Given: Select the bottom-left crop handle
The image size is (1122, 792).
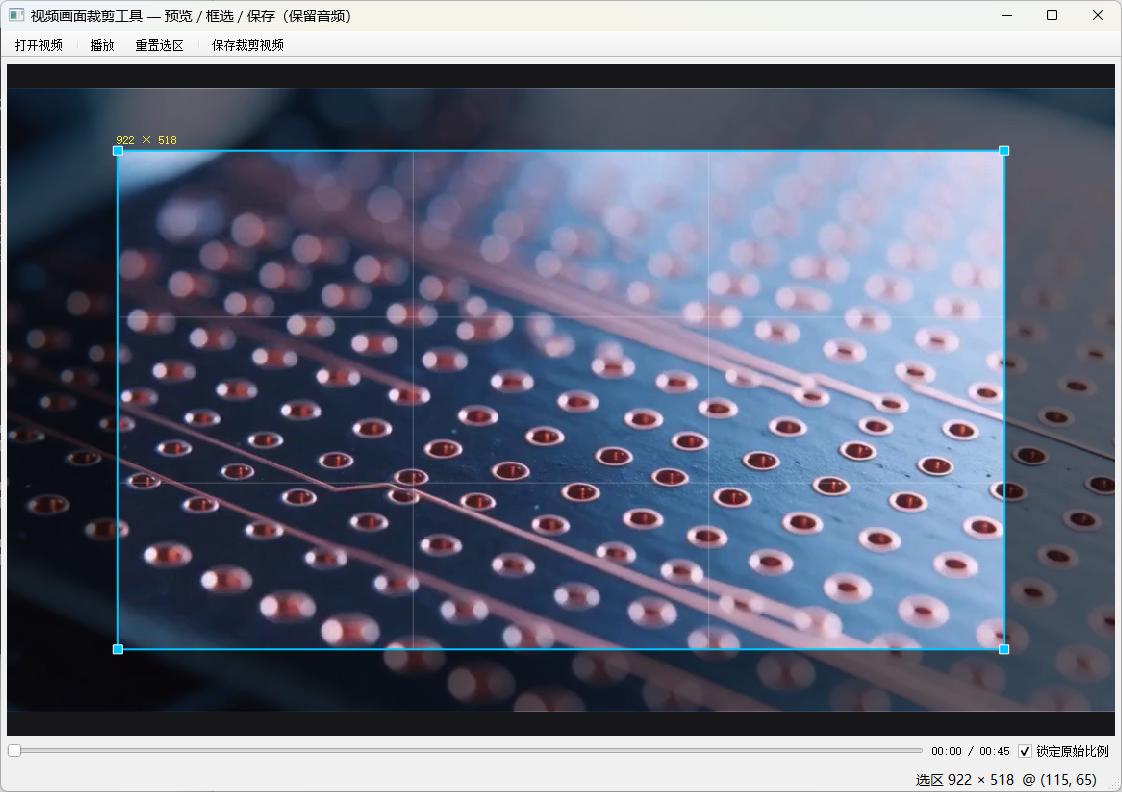Looking at the screenshot, I should pyautogui.click(x=118, y=649).
